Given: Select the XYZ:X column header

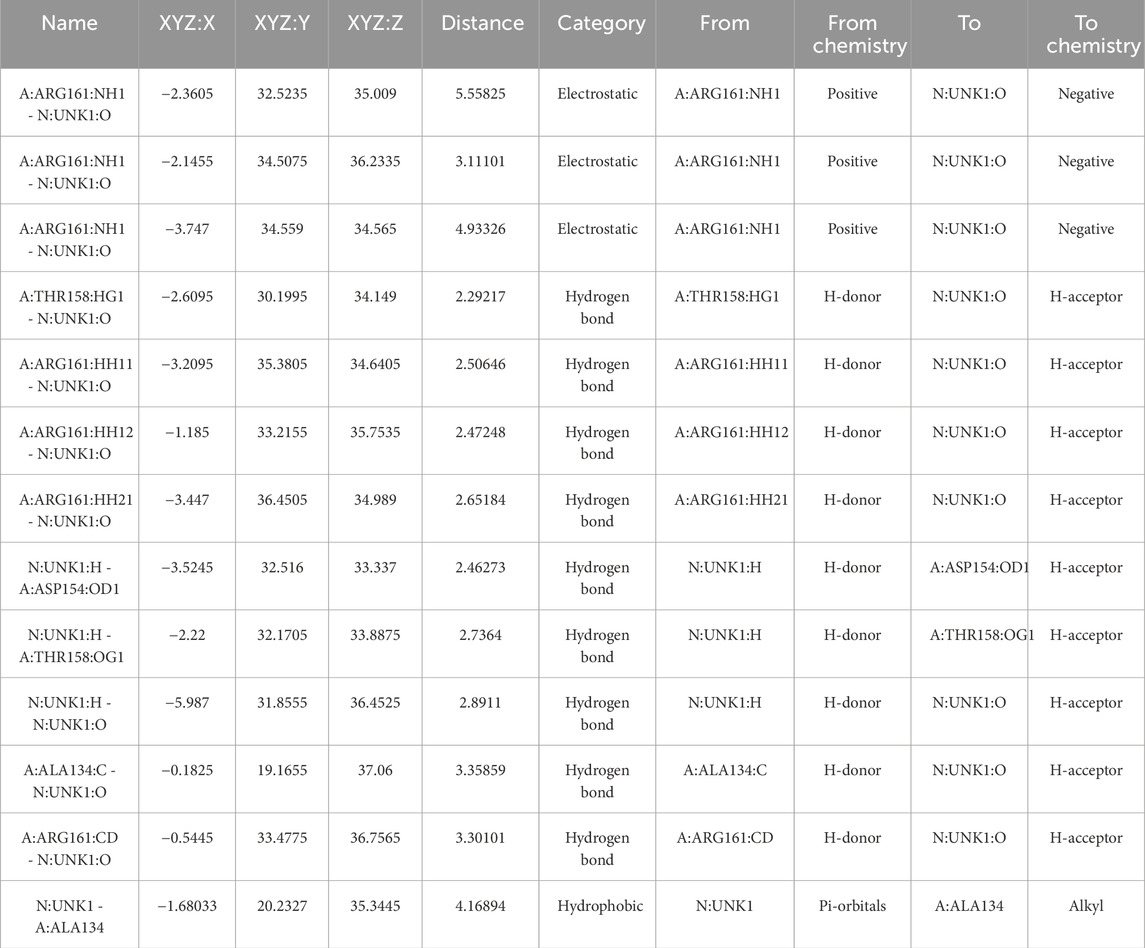Looking at the screenshot, I should (x=185, y=23).
